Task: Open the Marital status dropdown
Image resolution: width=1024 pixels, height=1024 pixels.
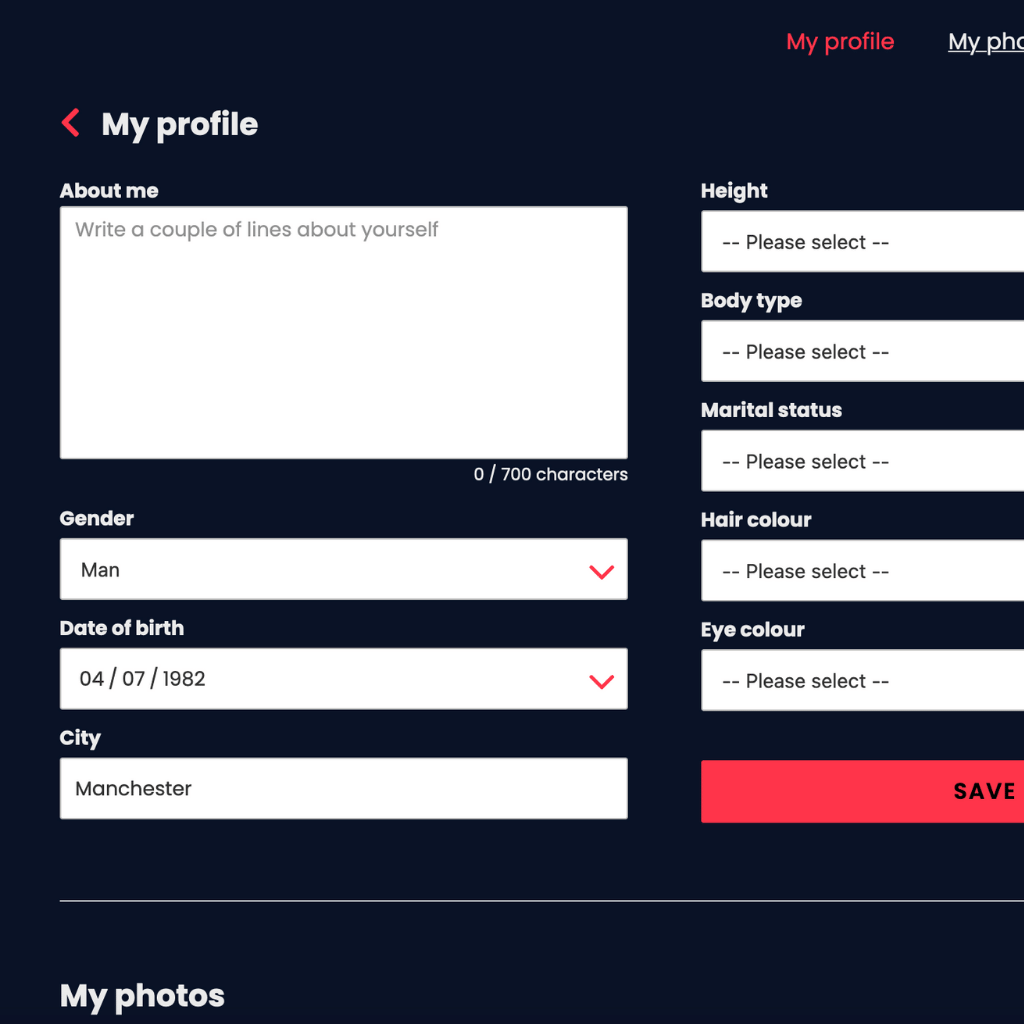Action: [x=862, y=462]
